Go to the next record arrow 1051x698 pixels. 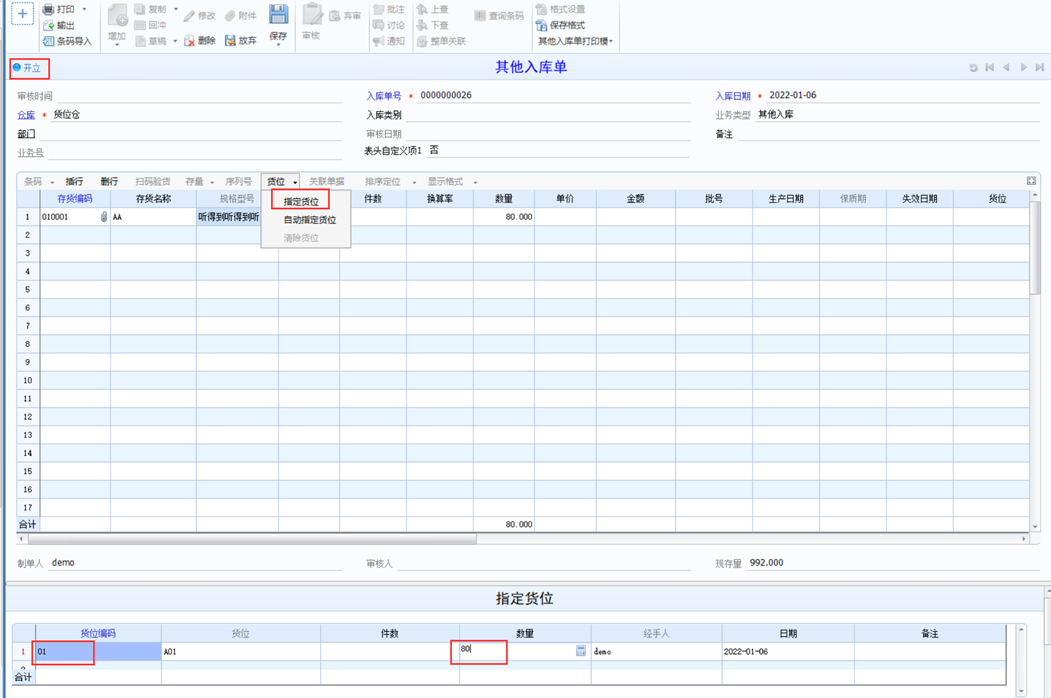[1024, 68]
